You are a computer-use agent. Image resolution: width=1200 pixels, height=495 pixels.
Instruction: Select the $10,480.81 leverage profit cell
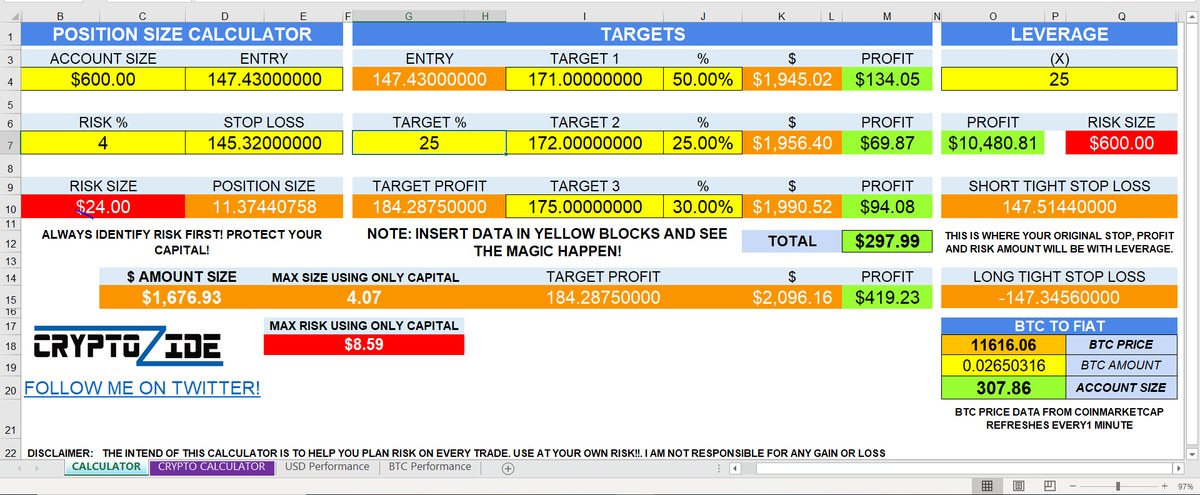click(992, 143)
